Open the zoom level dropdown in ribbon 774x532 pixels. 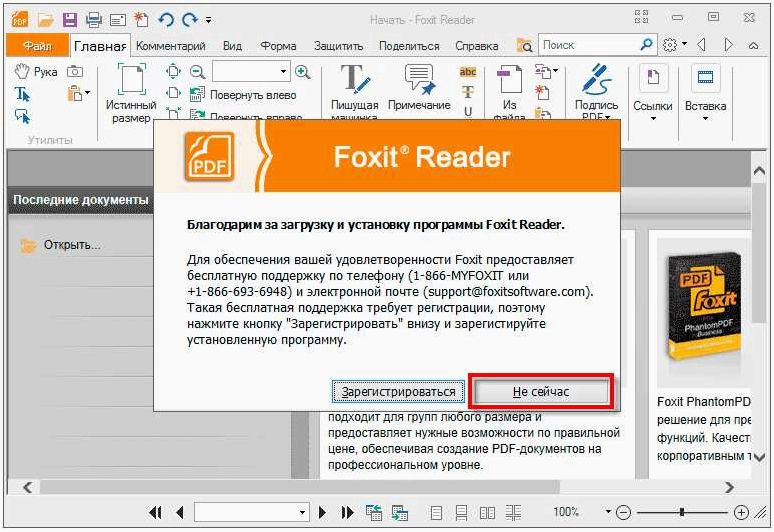[x=283, y=72]
